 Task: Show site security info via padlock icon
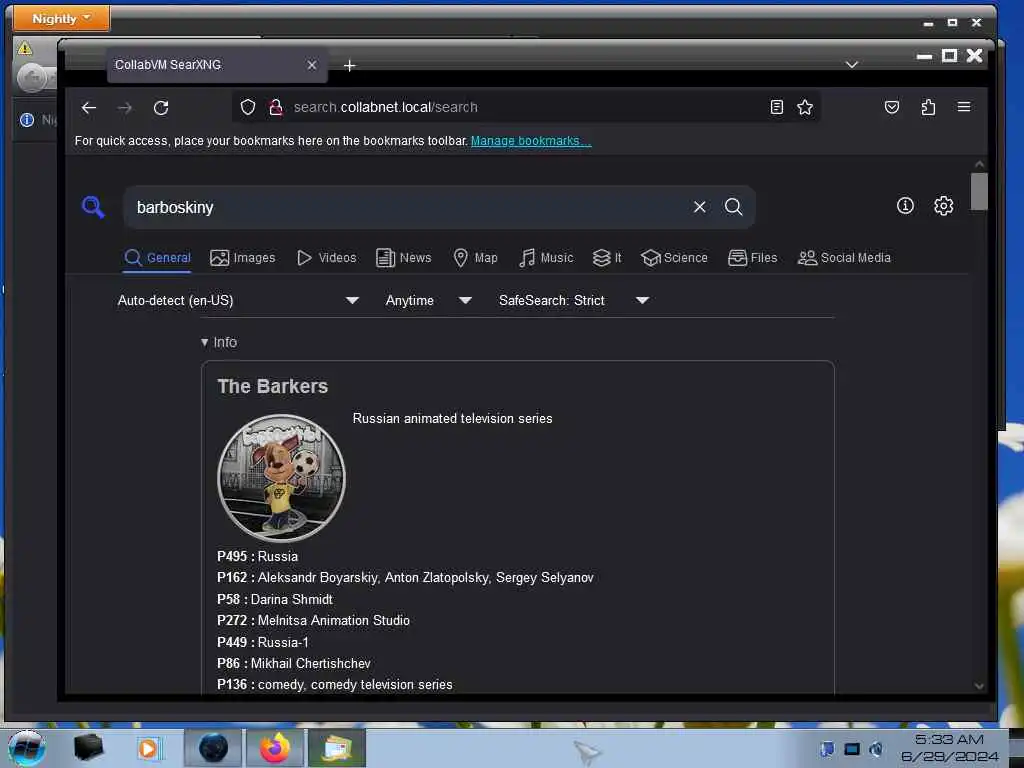[276, 107]
